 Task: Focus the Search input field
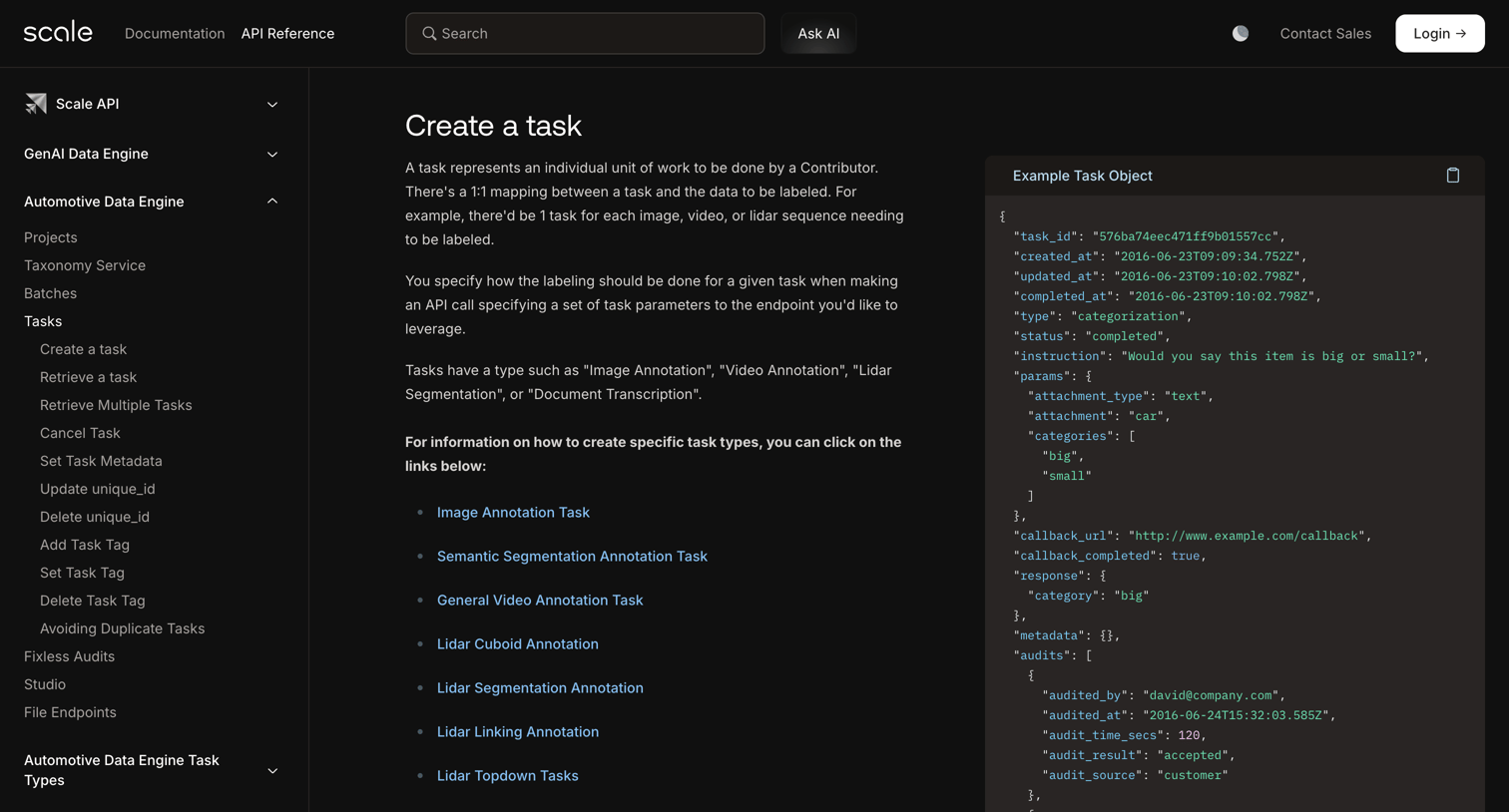(585, 34)
